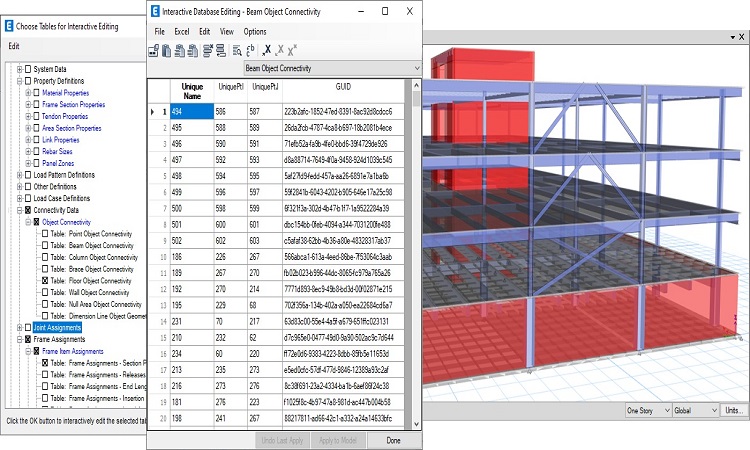Click the find magnifier icon in toolbar
Screen dimensions: 750x450
point(237,49)
